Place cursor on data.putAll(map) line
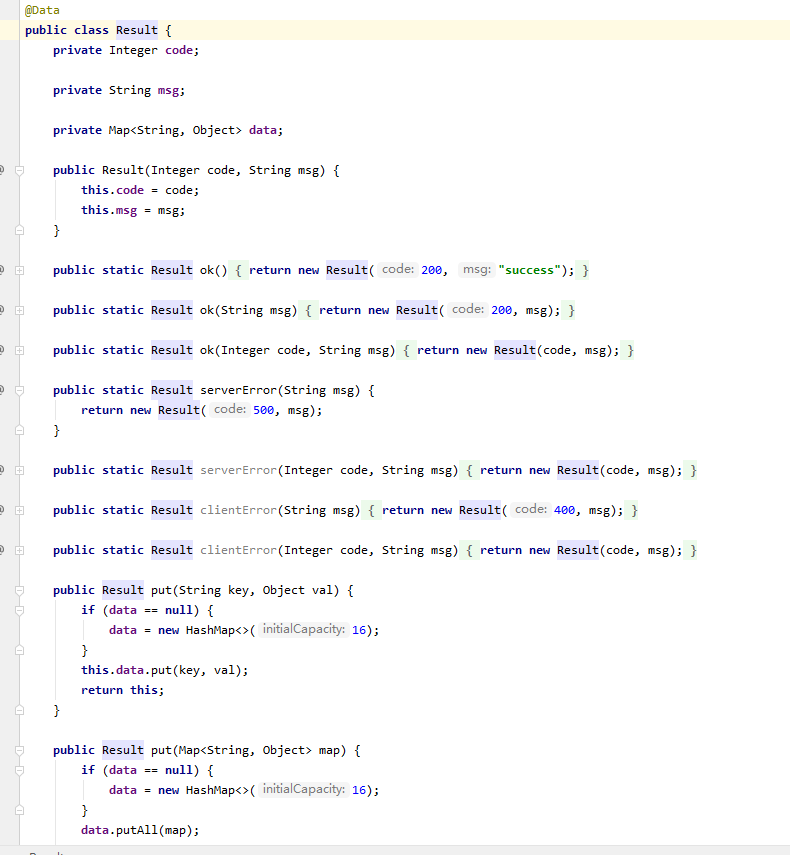The width and height of the screenshot is (790, 855). pos(140,830)
